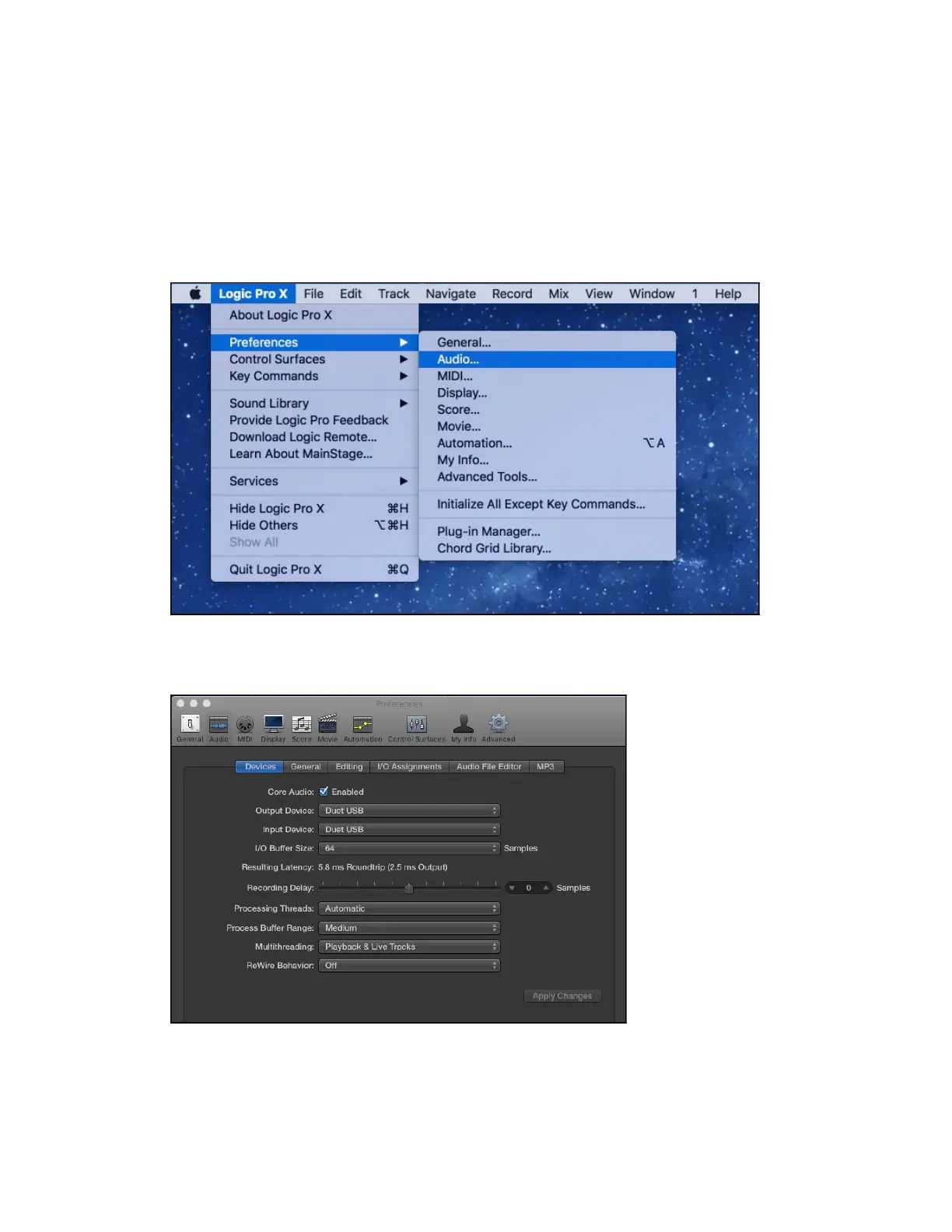Select Preferences in the Logic Pro X menu
Image resolution: width=952 pixels, height=1232 pixels.
pyautogui.click(x=314, y=342)
